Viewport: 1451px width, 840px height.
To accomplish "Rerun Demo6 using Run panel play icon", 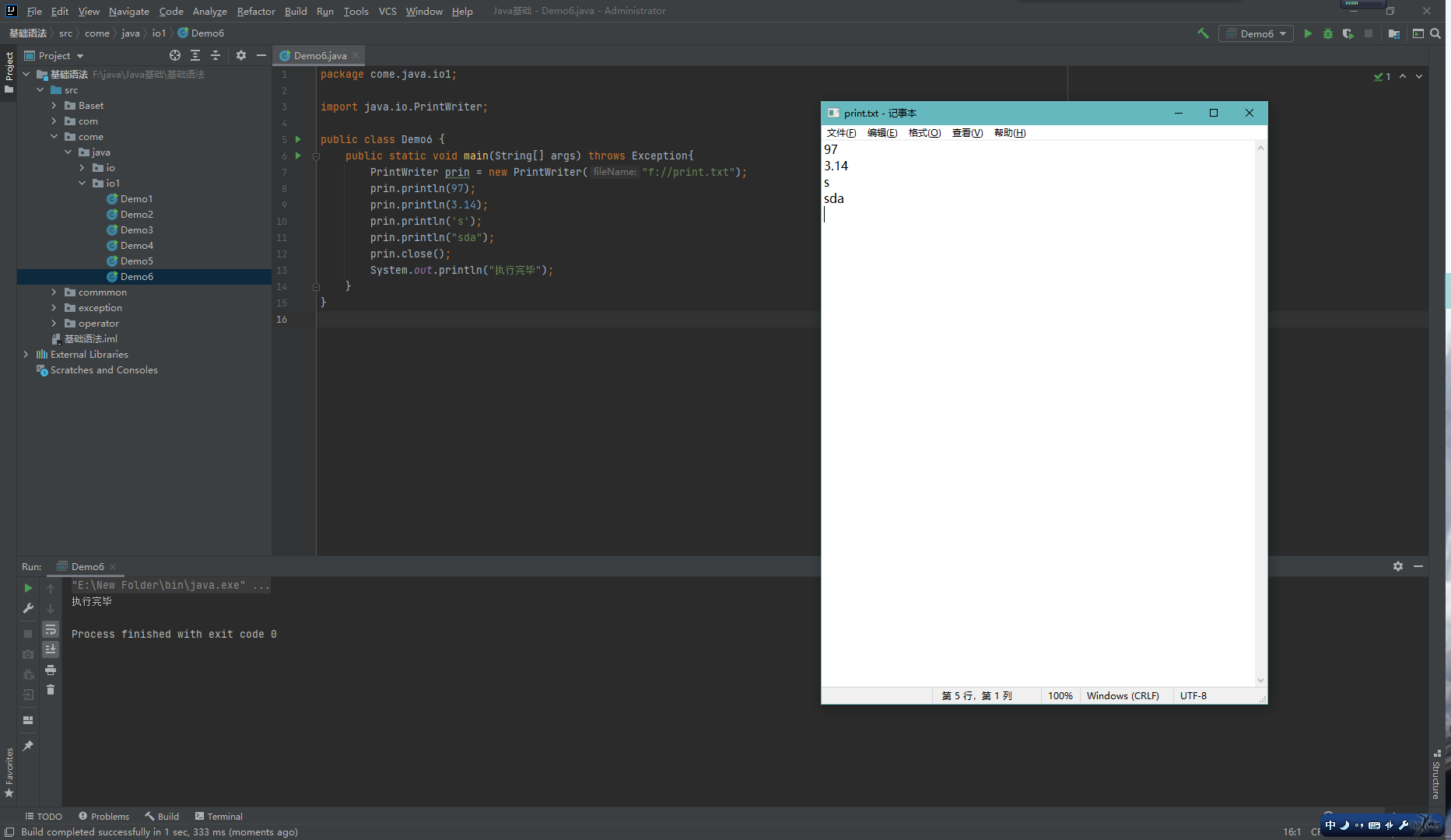I will (28, 588).
